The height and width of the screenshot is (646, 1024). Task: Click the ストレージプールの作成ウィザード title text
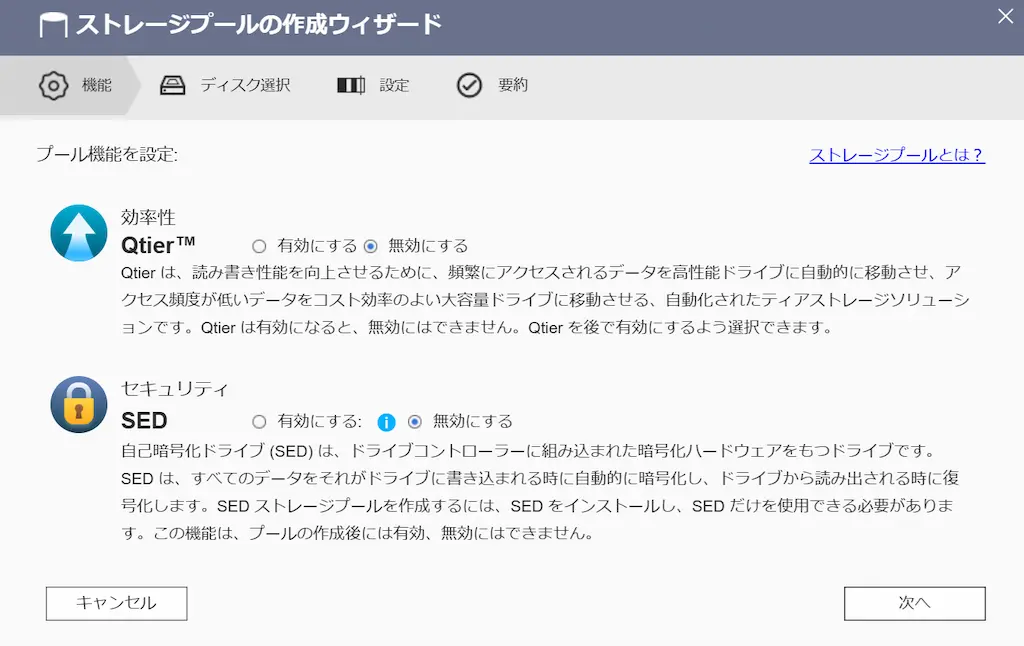[259, 25]
